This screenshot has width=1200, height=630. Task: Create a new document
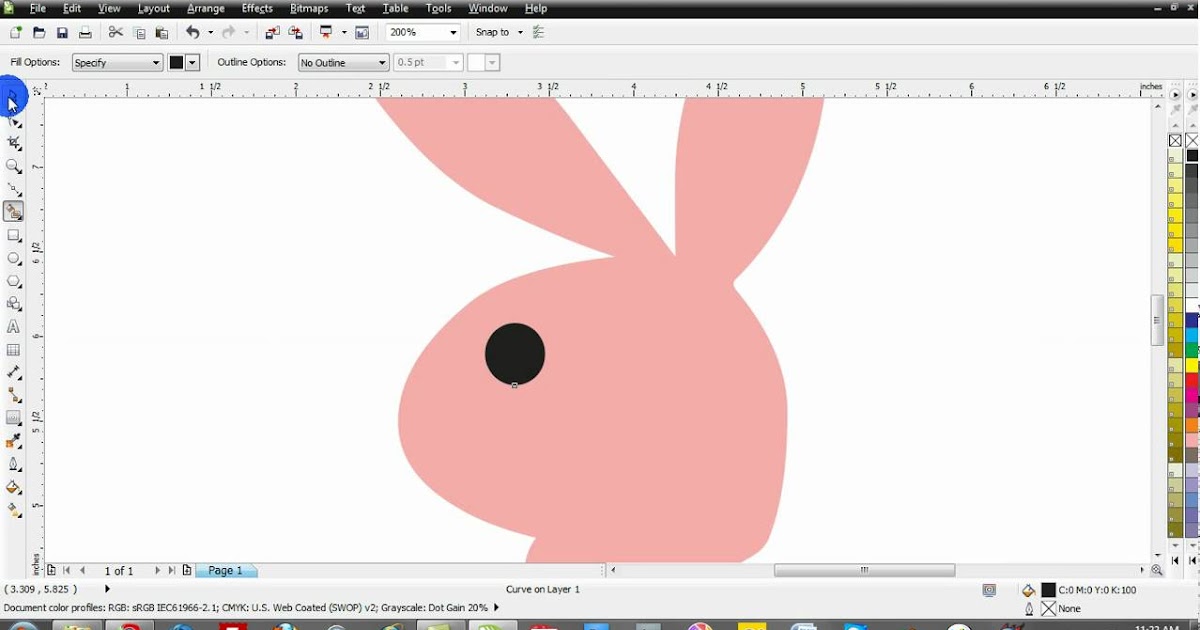point(16,33)
